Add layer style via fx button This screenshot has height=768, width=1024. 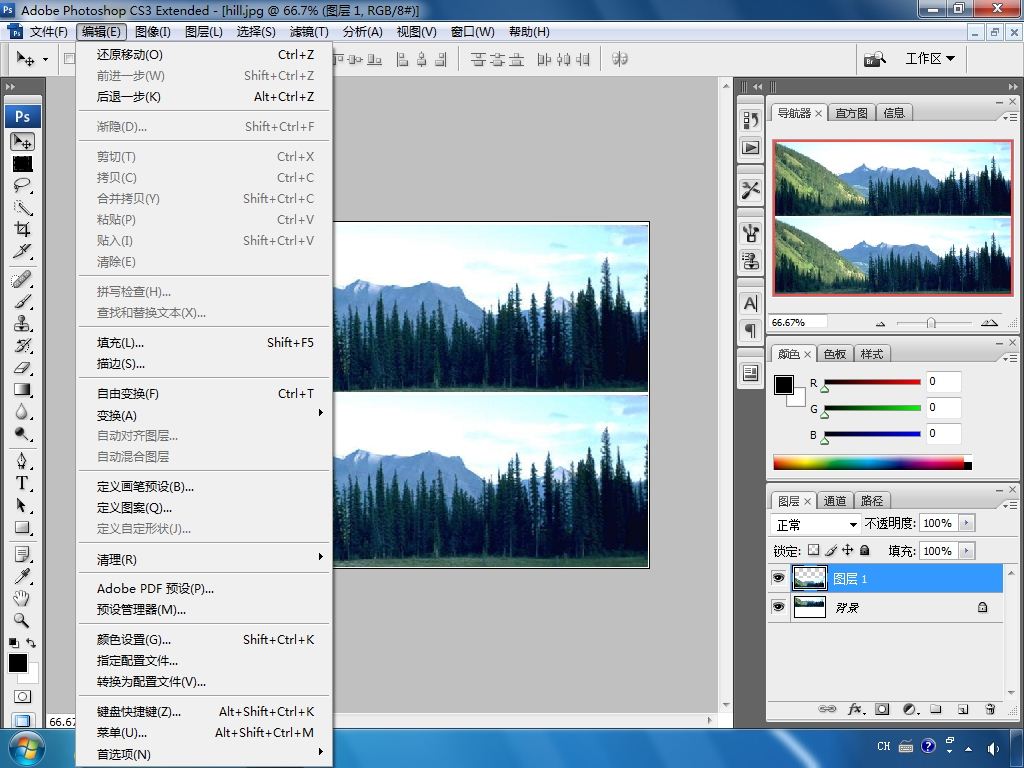pyautogui.click(x=856, y=709)
